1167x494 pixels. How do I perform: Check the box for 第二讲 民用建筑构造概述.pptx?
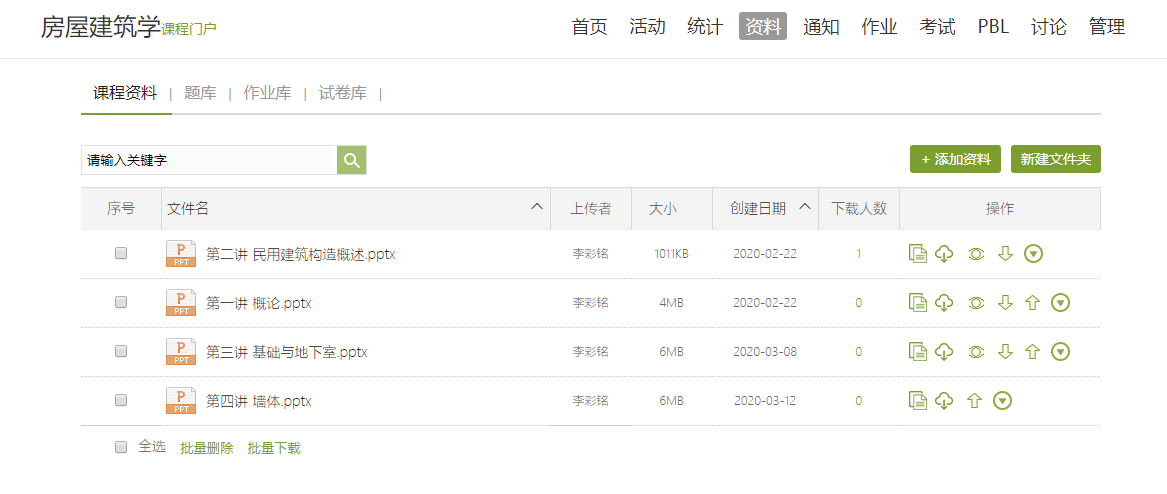click(x=121, y=254)
